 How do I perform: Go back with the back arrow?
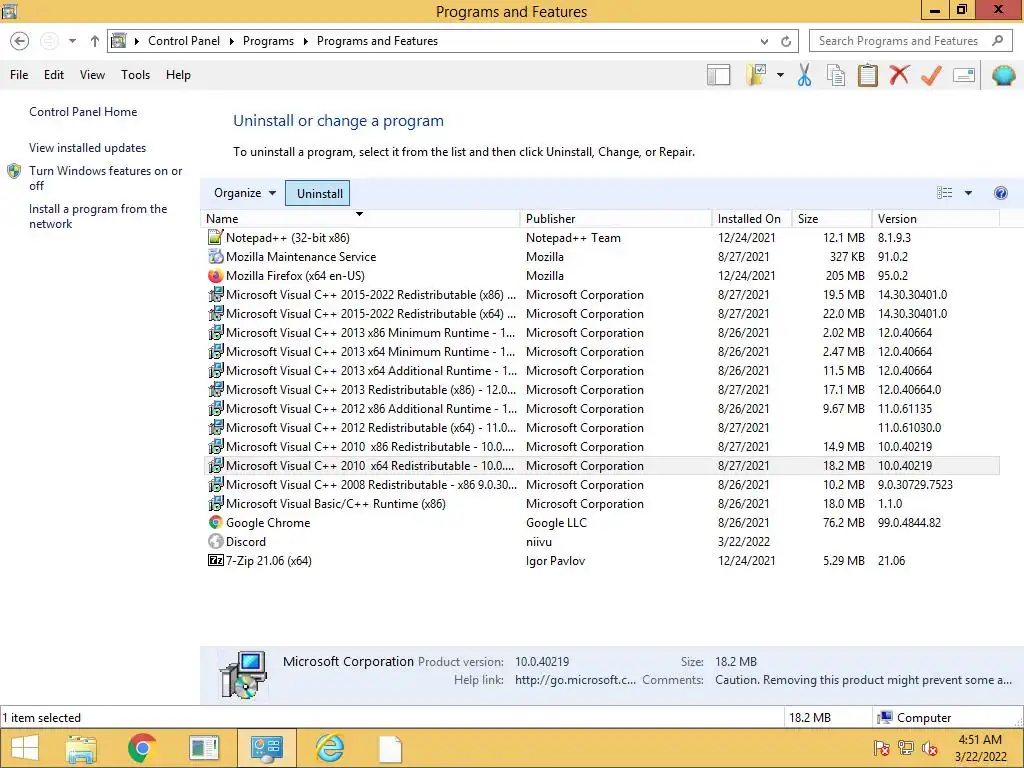[20, 41]
